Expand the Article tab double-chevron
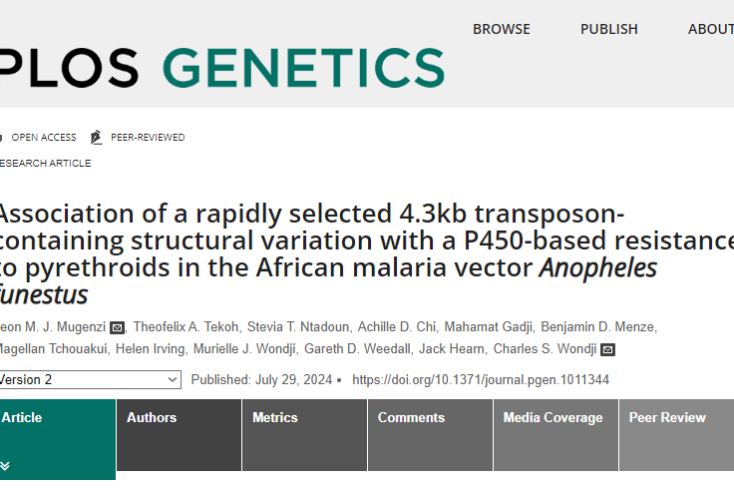The image size is (734, 489). click(x=5, y=466)
